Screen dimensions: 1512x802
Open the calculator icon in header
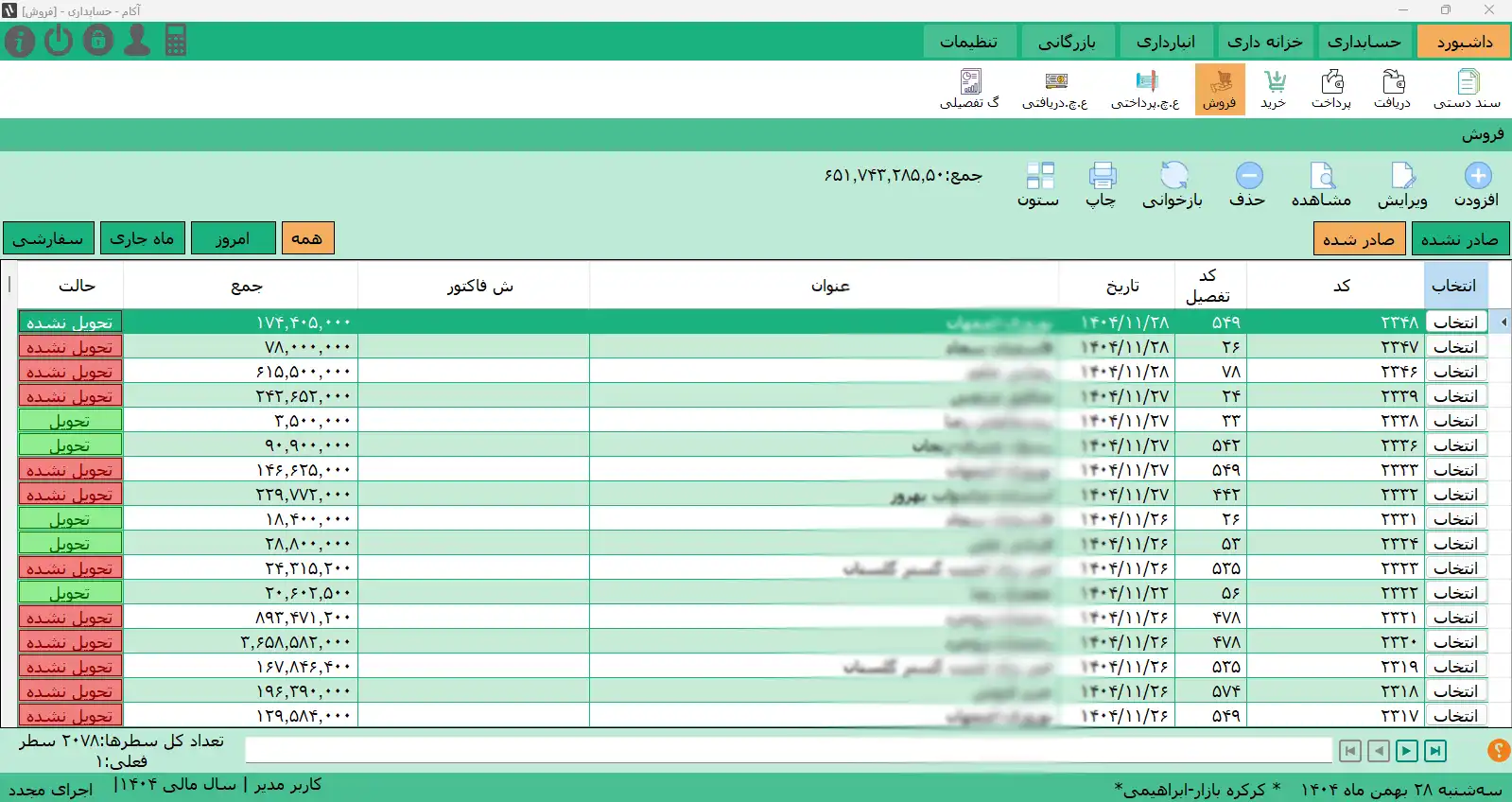click(176, 41)
